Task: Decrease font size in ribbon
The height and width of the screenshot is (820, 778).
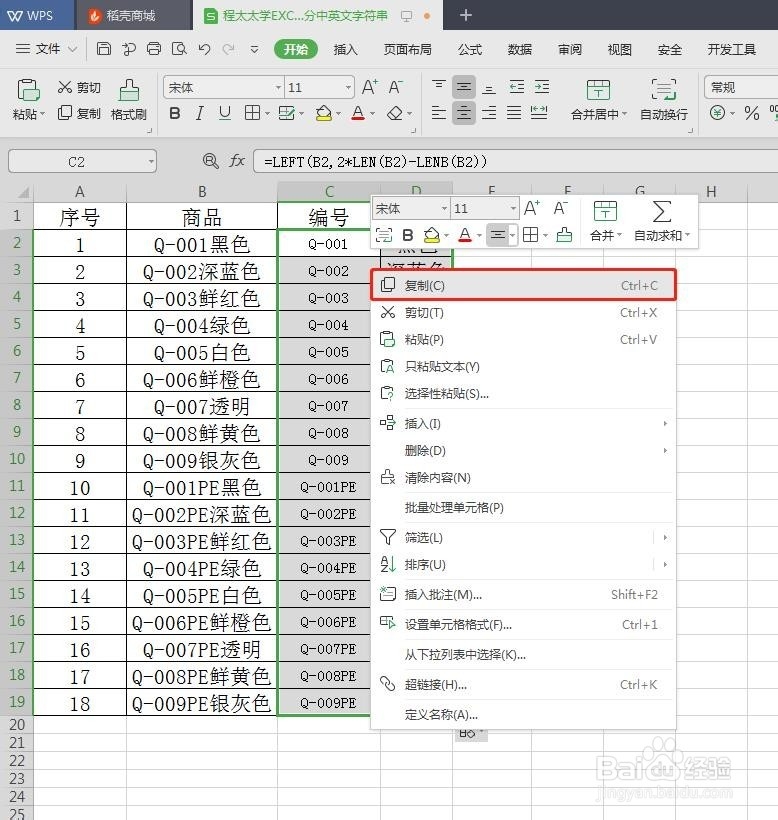Action: tap(396, 87)
